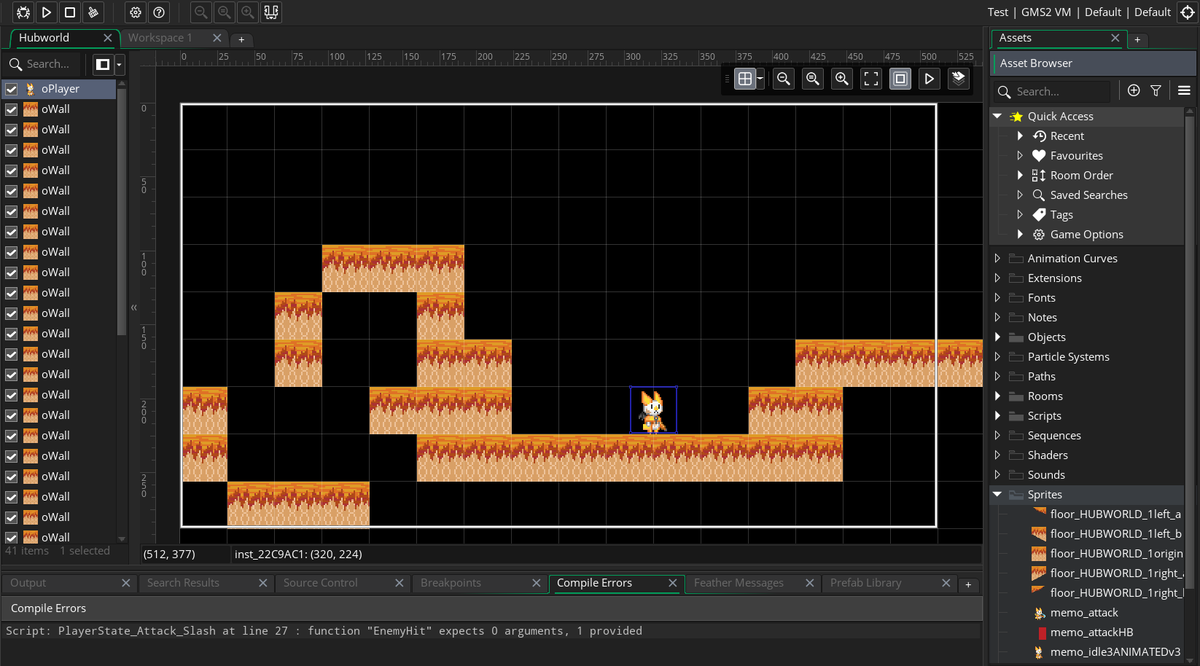
Task: Expand the Scripts folder
Action: coord(998,416)
